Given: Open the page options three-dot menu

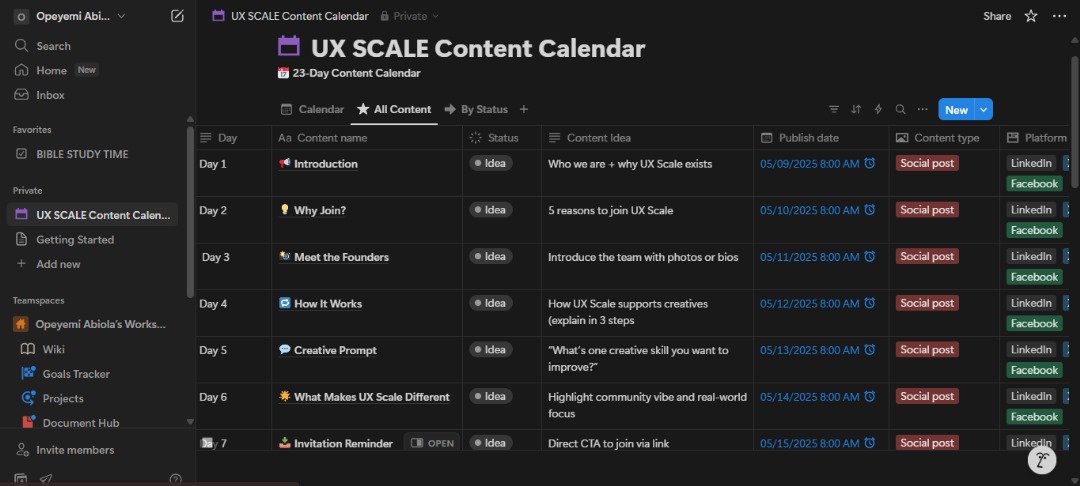Looking at the screenshot, I should click(x=1059, y=16).
